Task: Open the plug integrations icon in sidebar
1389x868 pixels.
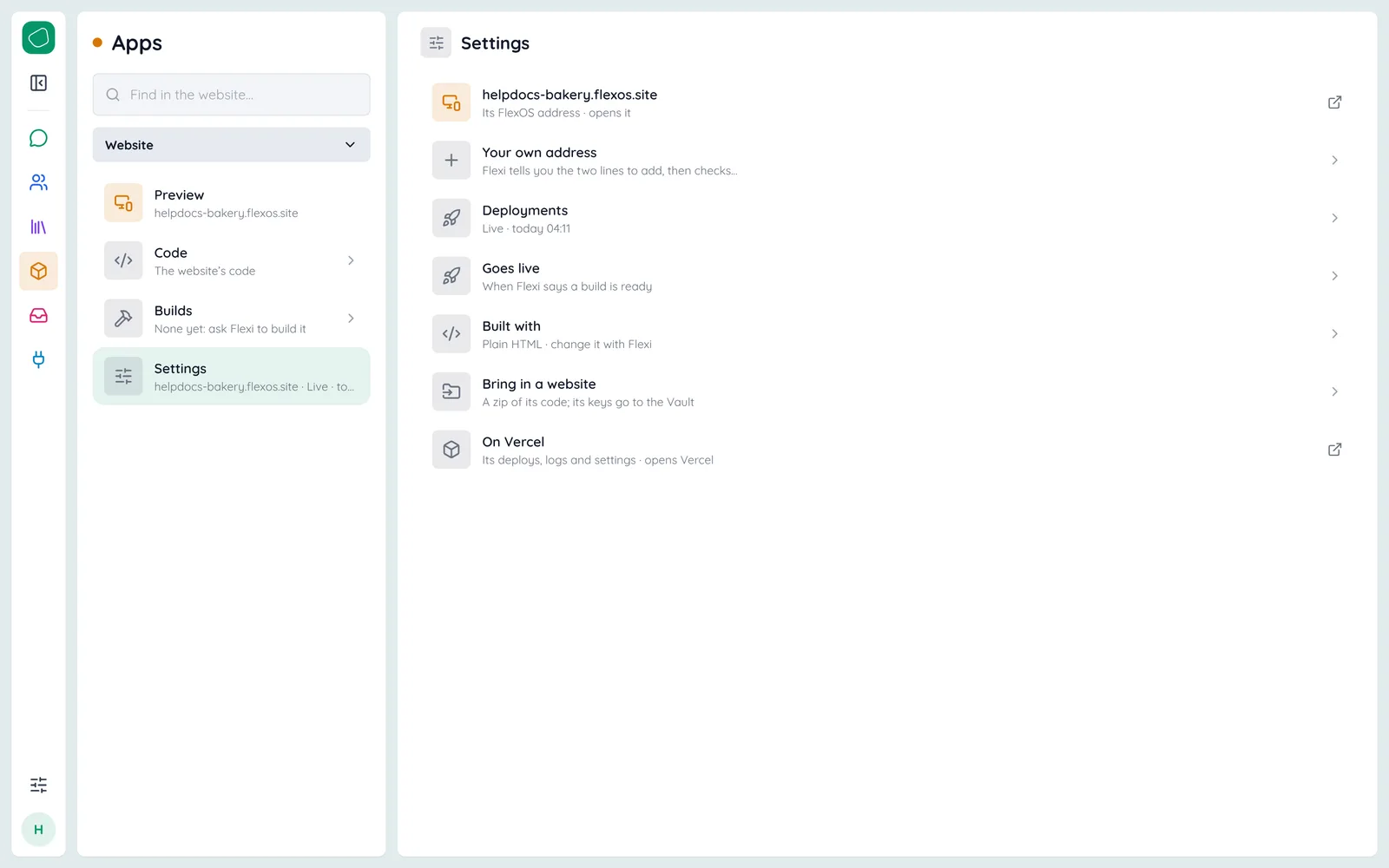Action: point(38,359)
